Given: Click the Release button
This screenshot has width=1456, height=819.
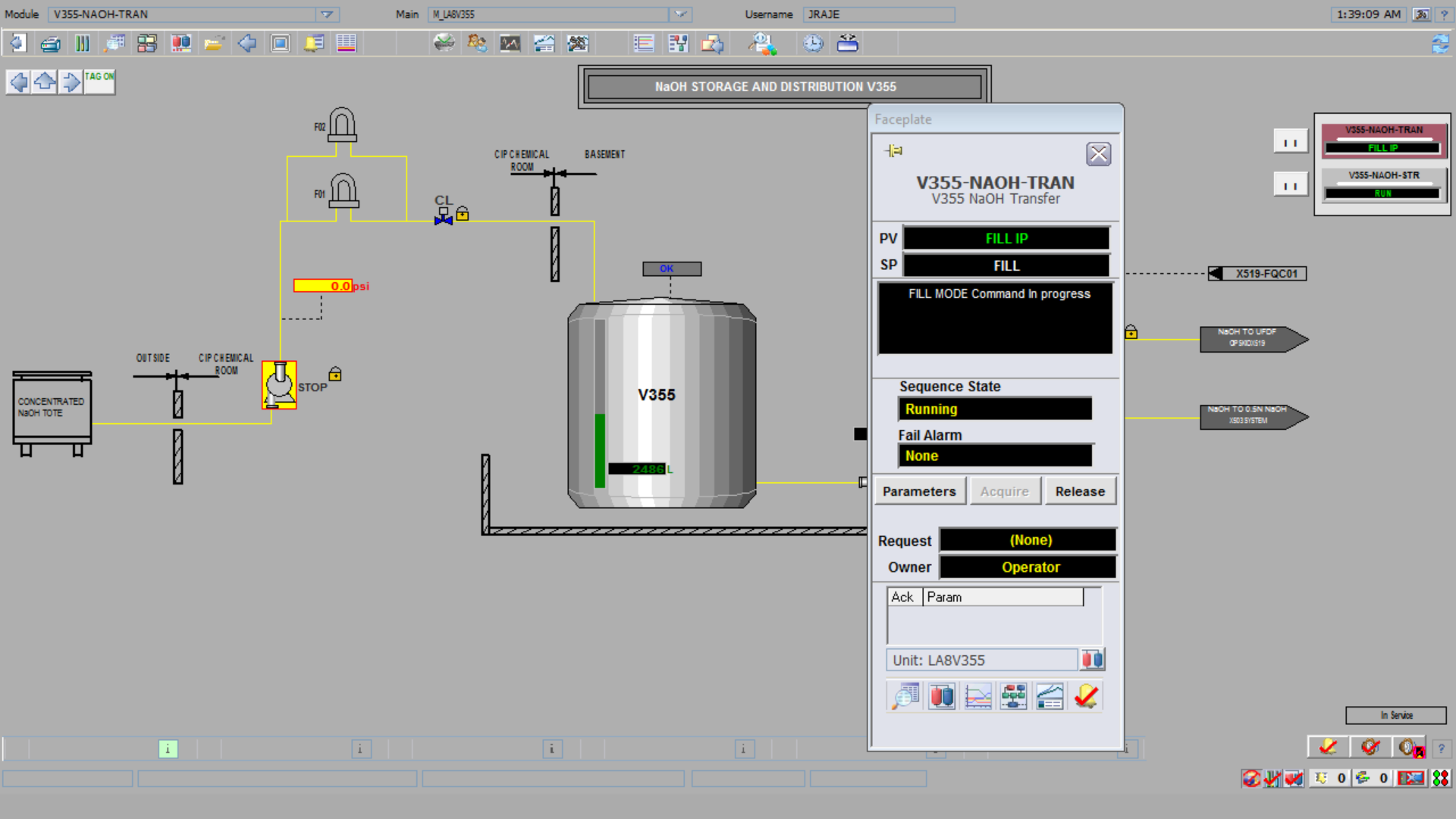Looking at the screenshot, I should 1080,491.
